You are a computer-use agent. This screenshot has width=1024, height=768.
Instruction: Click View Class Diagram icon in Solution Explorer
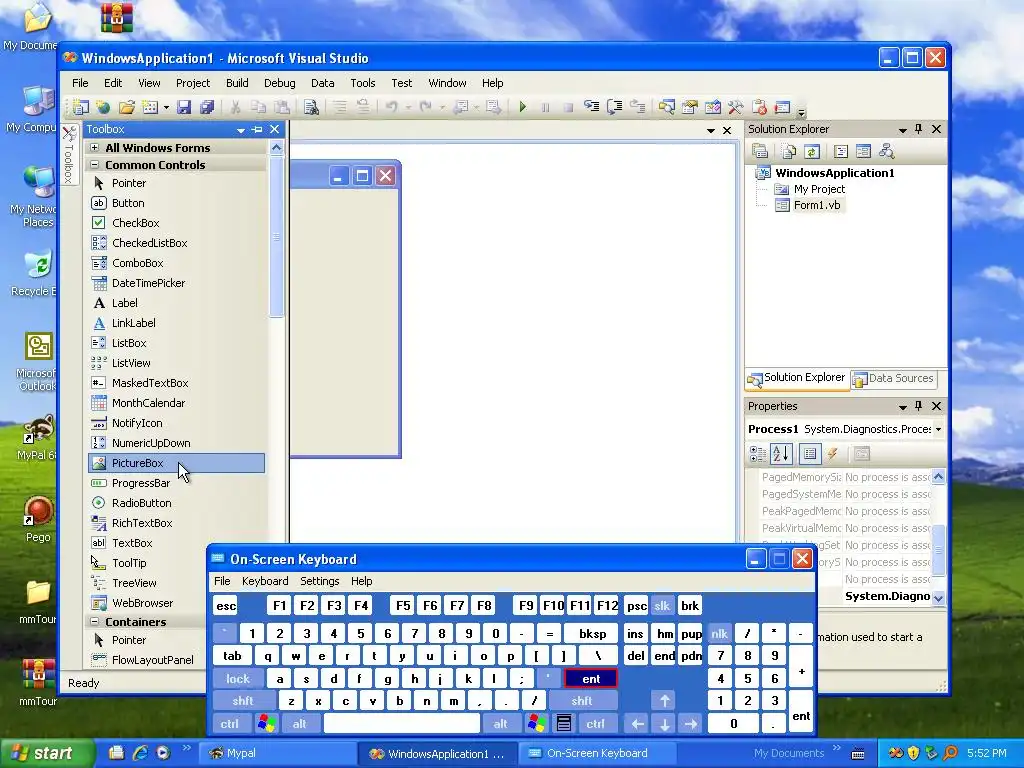[x=886, y=152]
